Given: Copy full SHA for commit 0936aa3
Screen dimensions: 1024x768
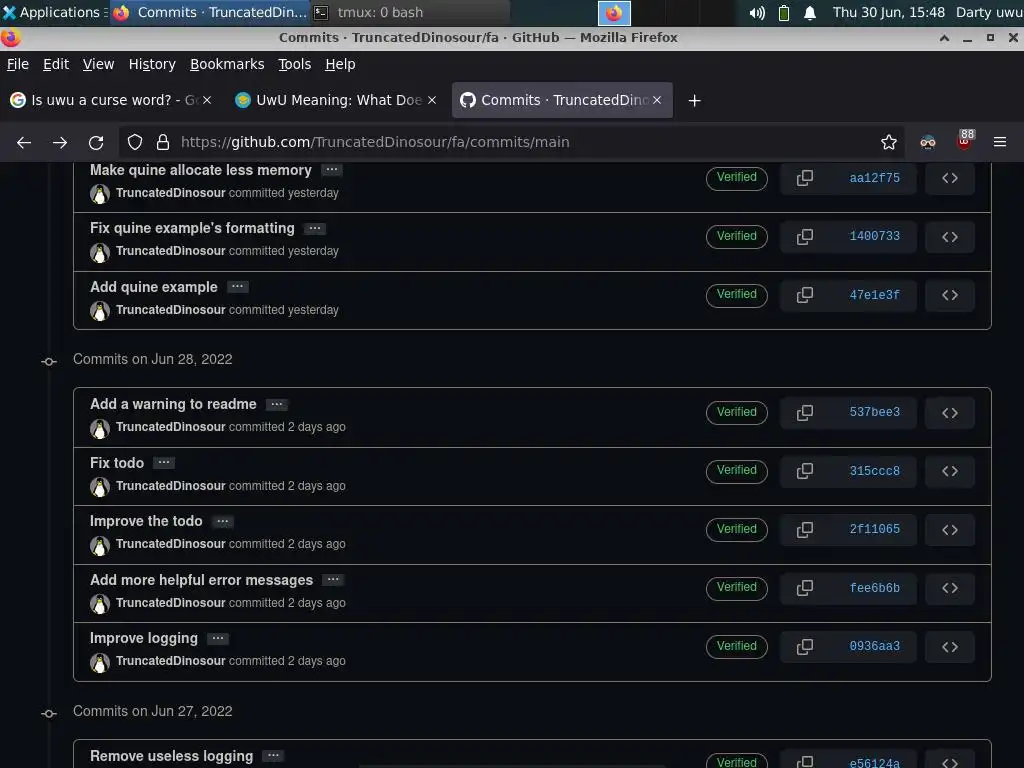Looking at the screenshot, I should (805, 647).
